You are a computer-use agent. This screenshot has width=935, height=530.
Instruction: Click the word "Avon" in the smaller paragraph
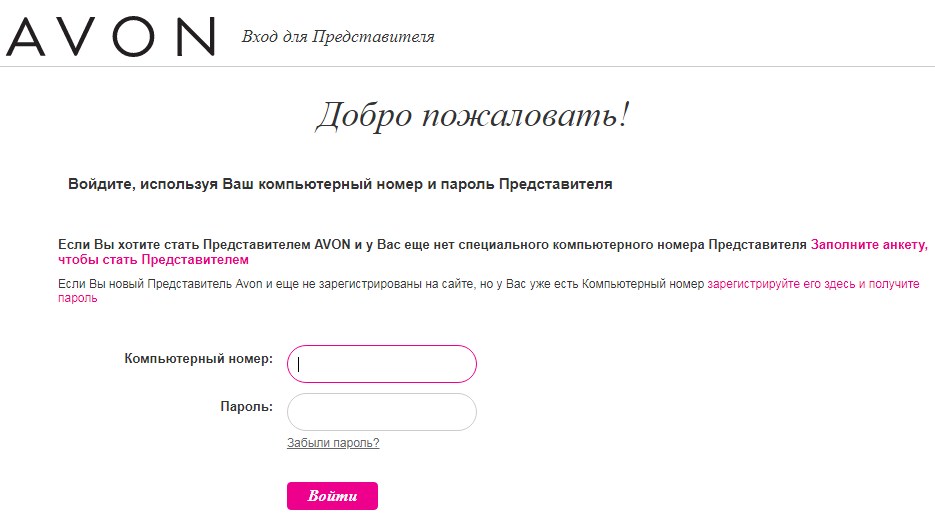pyautogui.click(x=249, y=284)
